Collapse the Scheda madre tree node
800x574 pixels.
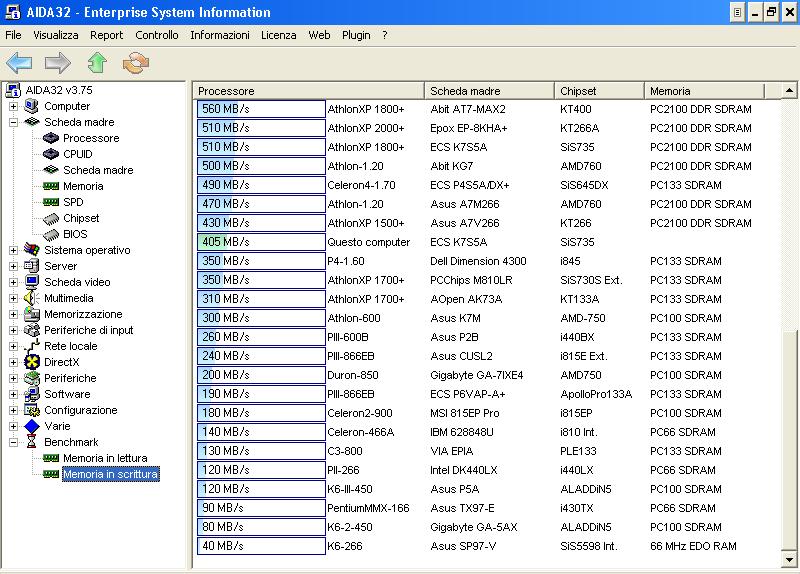click(13, 122)
